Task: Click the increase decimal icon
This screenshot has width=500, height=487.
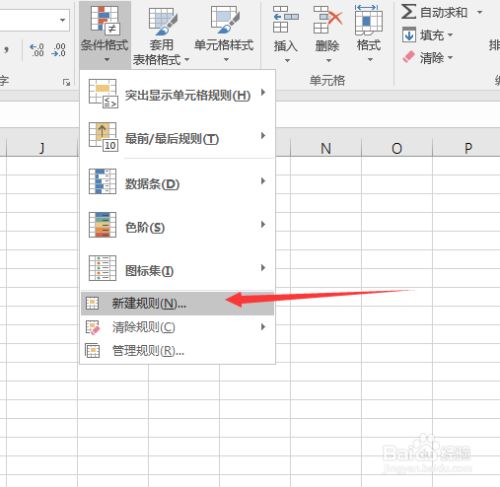Action: click(37, 50)
